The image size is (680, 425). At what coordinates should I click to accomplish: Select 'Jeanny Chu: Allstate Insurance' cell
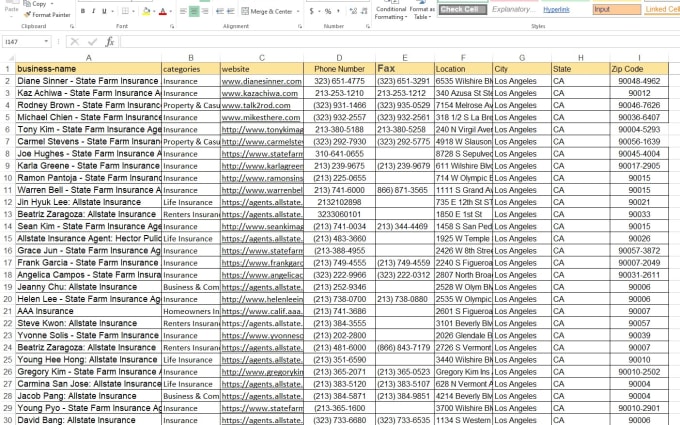click(88, 287)
